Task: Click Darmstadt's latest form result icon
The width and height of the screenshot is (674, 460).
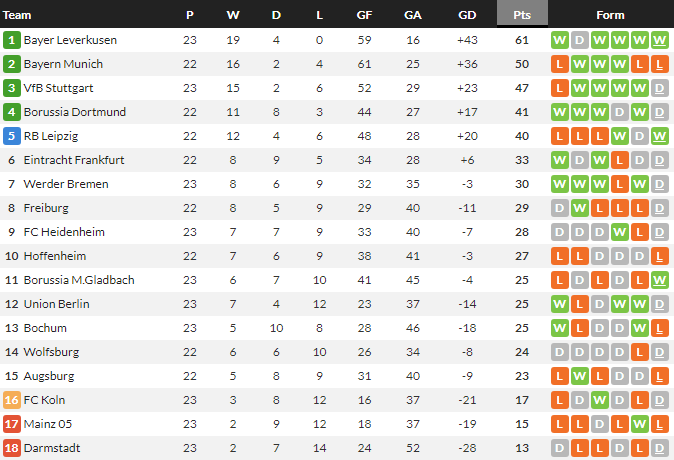Action: [x=659, y=448]
